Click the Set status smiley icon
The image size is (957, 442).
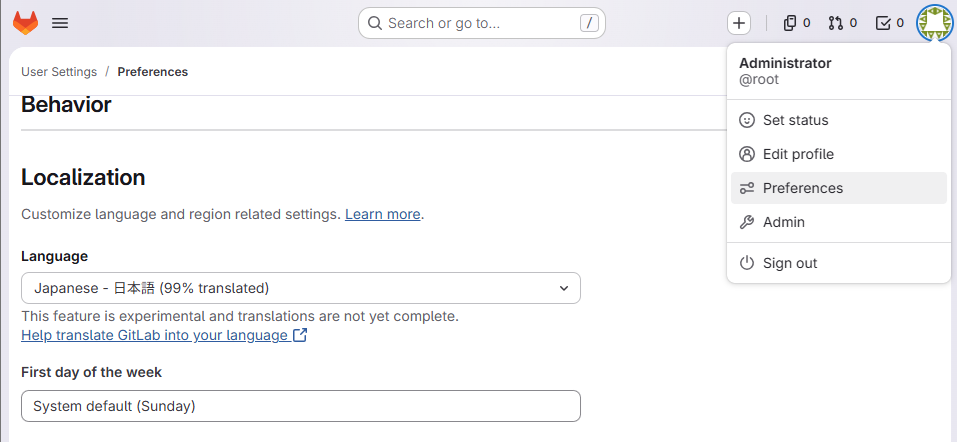click(747, 120)
